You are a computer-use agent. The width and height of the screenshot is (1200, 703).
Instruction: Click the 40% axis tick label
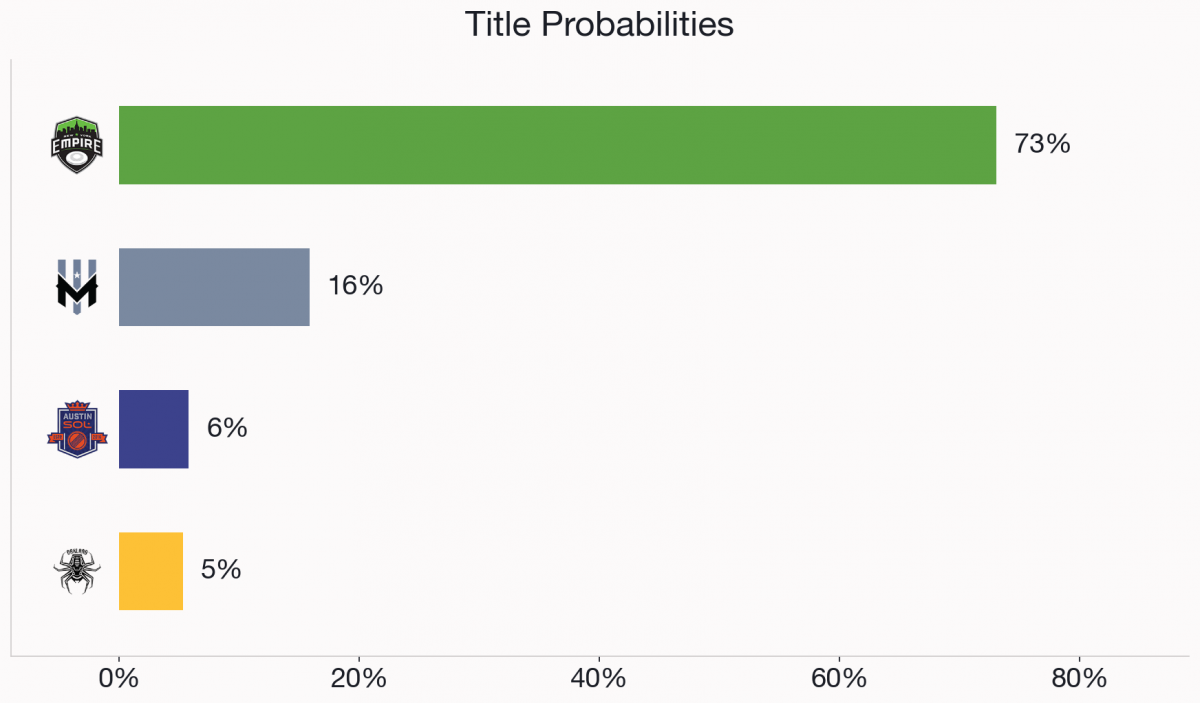(x=599, y=678)
